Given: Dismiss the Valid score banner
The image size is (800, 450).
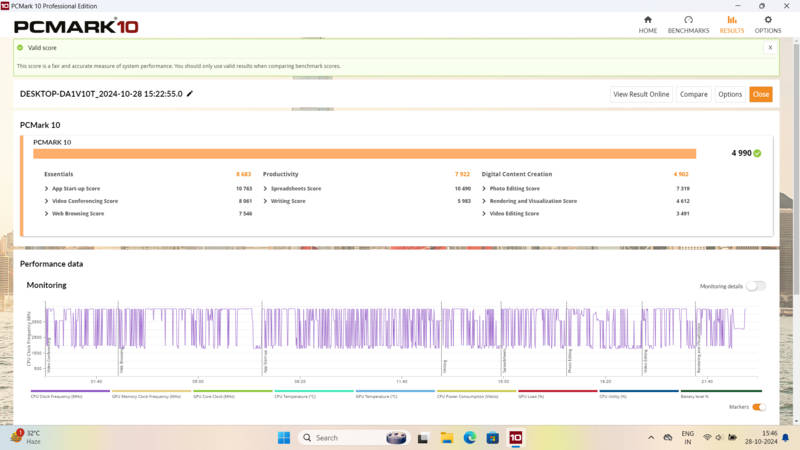Looking at the screenshot, I should [x=770, y=47].
